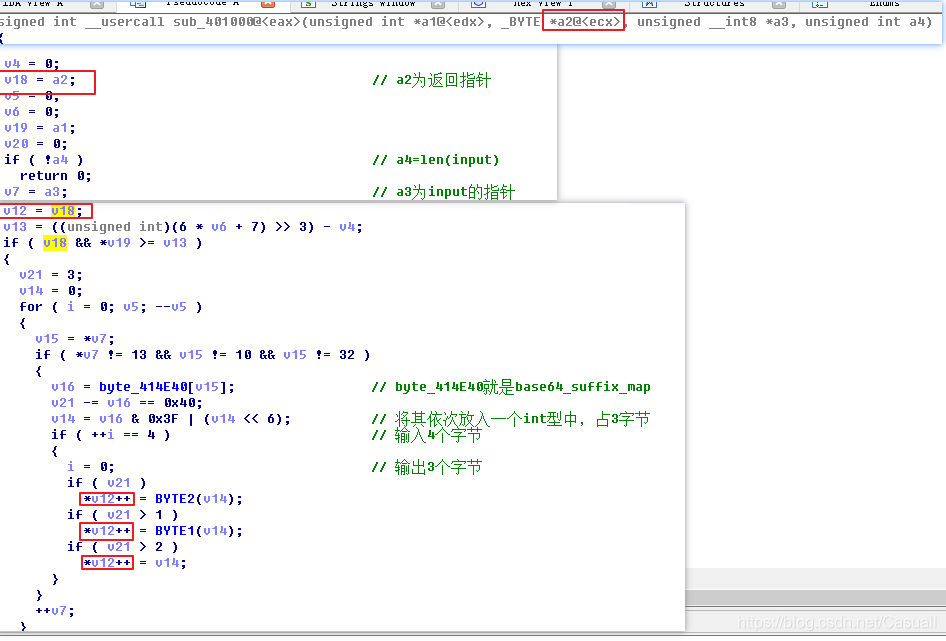The width and height of the screenshot is (946, 641).
Task: Click the line i = 0;
Action: point(90,467)
